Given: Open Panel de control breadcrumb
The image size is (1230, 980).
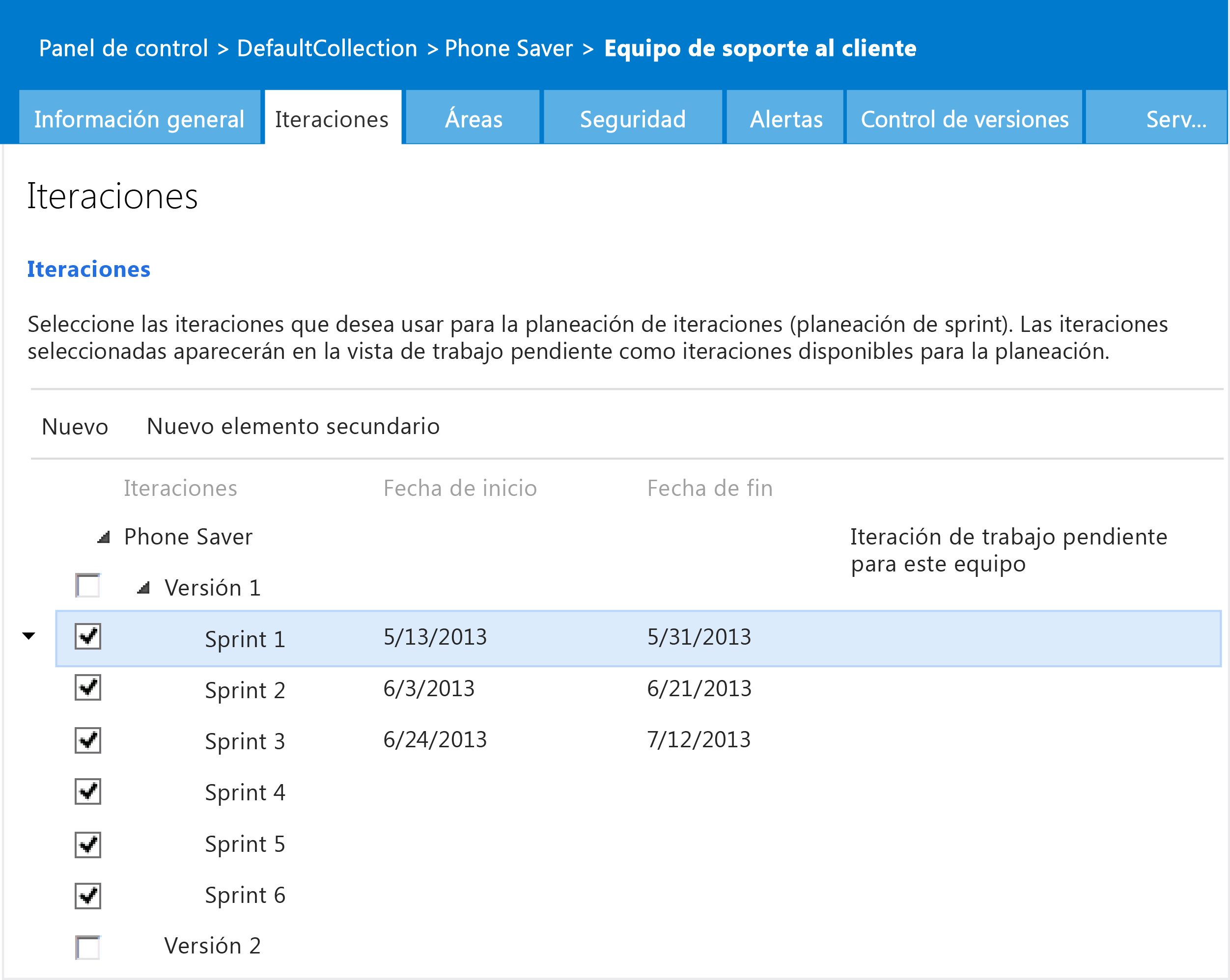Looking at the screenshot, I should 123,49.
